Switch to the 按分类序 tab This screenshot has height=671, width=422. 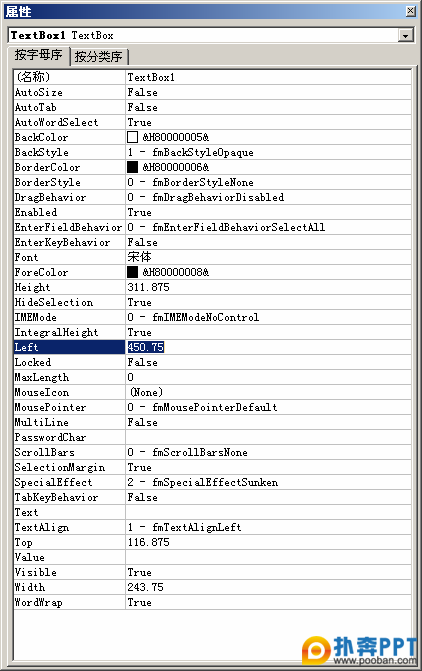click(x=98, y=56)
